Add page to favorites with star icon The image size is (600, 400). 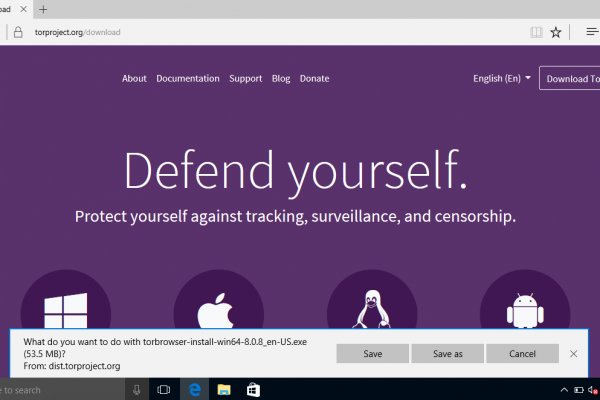click(556, 32)
